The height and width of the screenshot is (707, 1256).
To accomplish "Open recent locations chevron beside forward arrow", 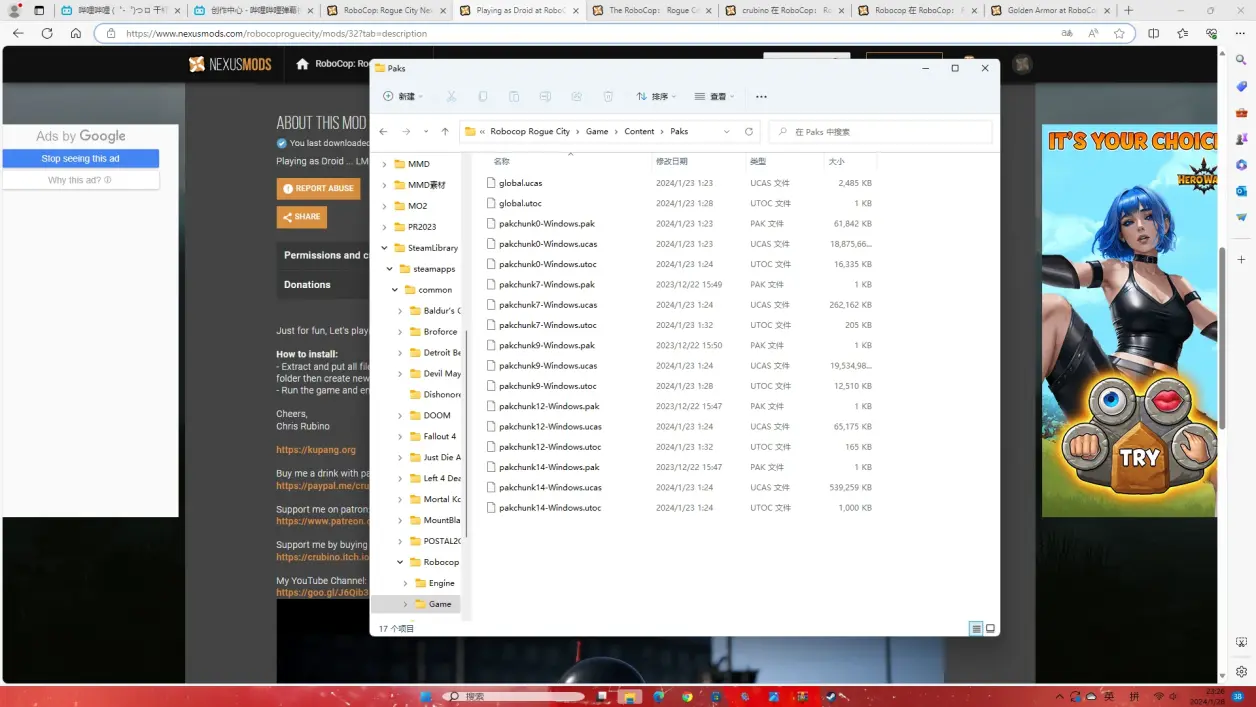I will [x=426, y=131].
